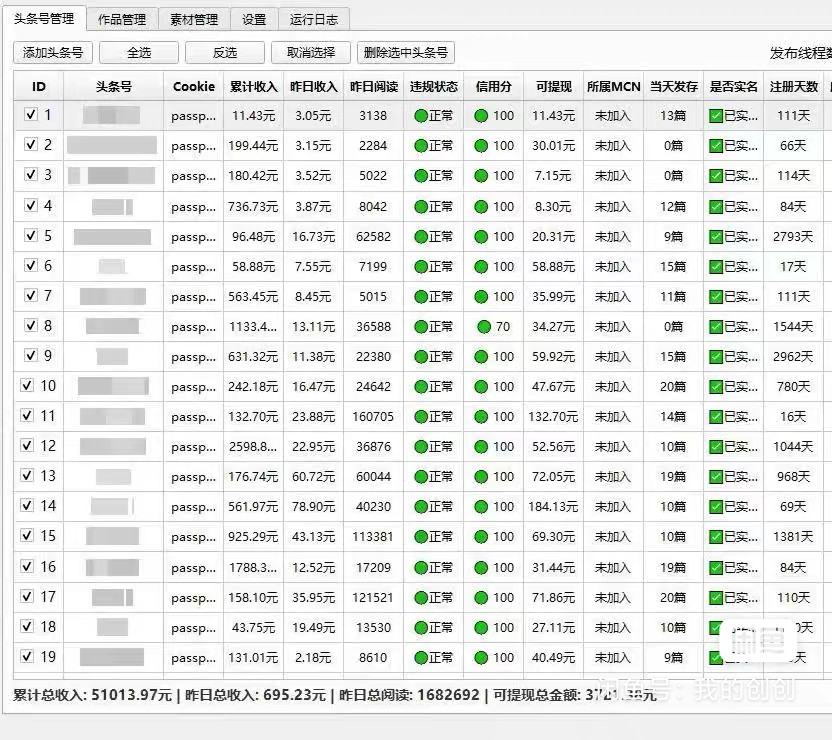Click the real-name verified icon in row 1

click(716, 116)
